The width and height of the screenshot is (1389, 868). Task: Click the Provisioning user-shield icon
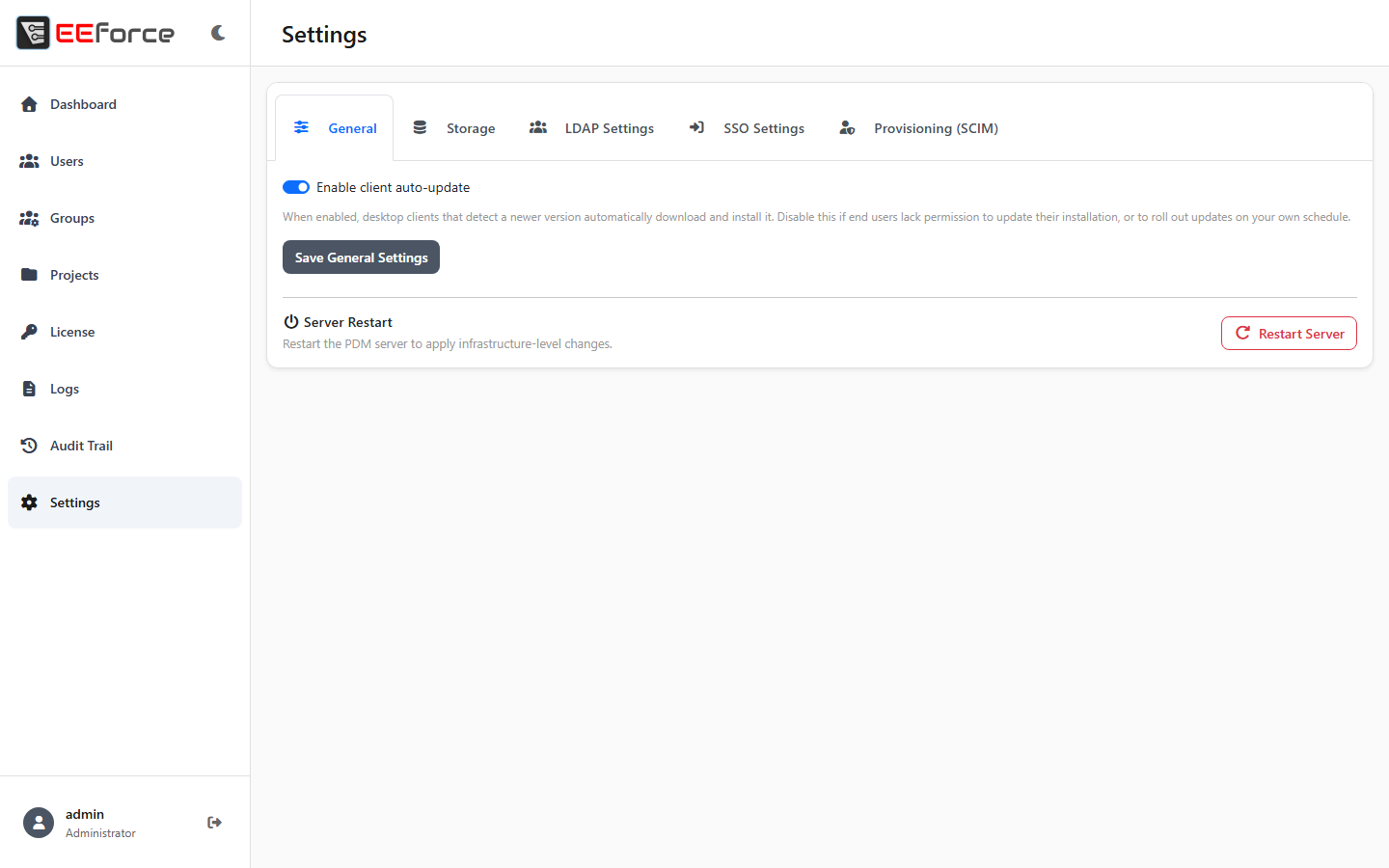point(847,127)
